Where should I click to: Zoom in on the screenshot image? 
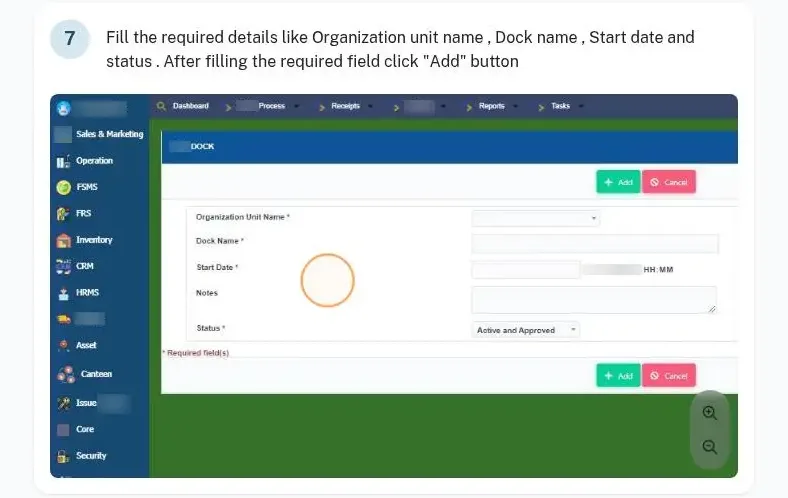tap(710, 413)
